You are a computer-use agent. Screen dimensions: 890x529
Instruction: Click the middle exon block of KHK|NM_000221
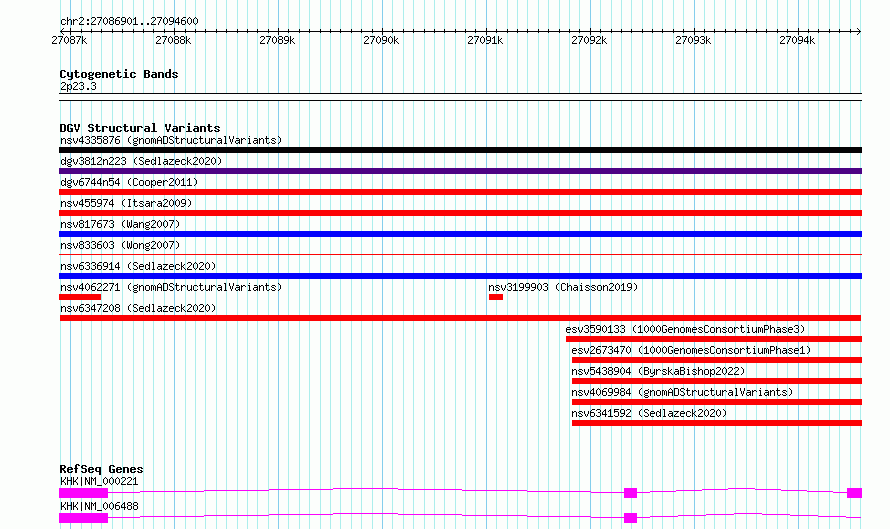[x=630, y=493]
